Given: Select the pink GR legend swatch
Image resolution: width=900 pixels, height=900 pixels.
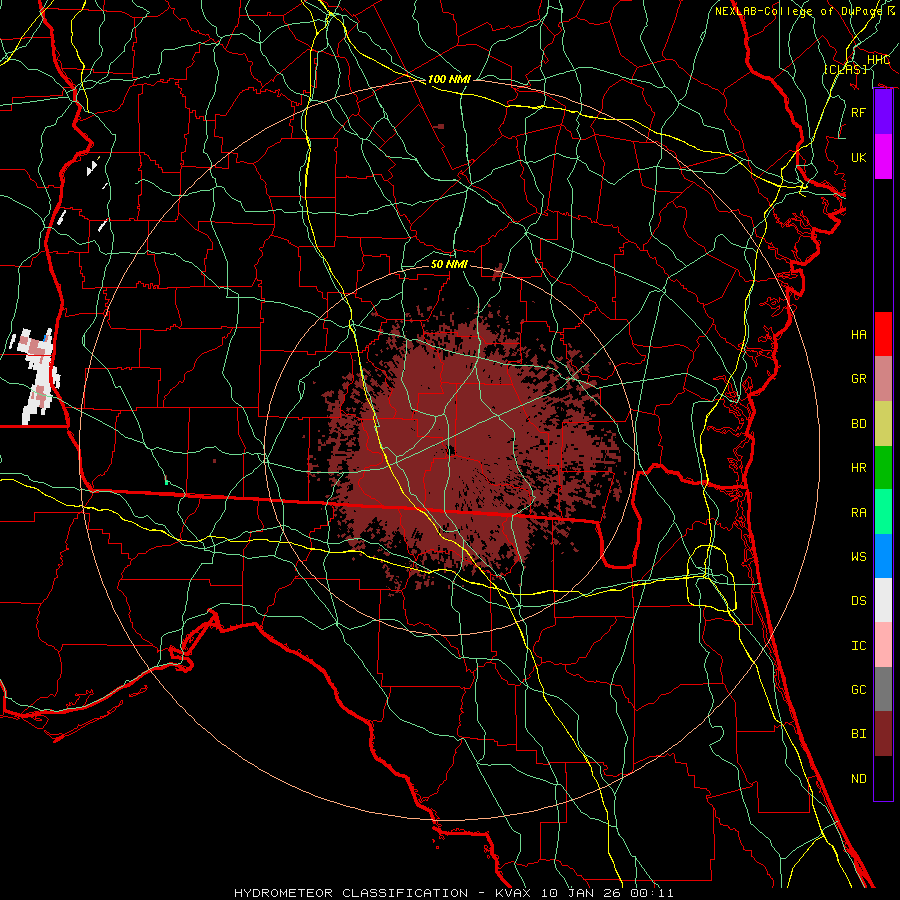Looking at the screenshot, I should [883, 378].
